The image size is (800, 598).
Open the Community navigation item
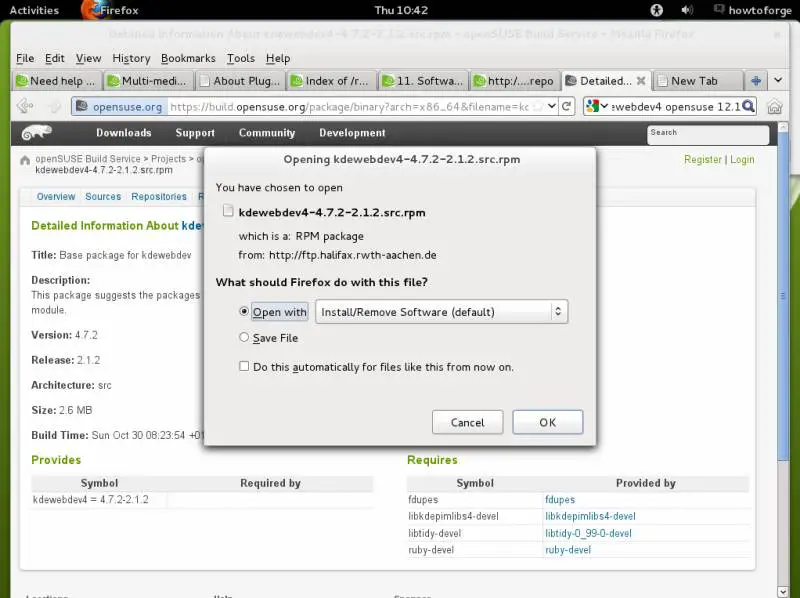(267, 133)
